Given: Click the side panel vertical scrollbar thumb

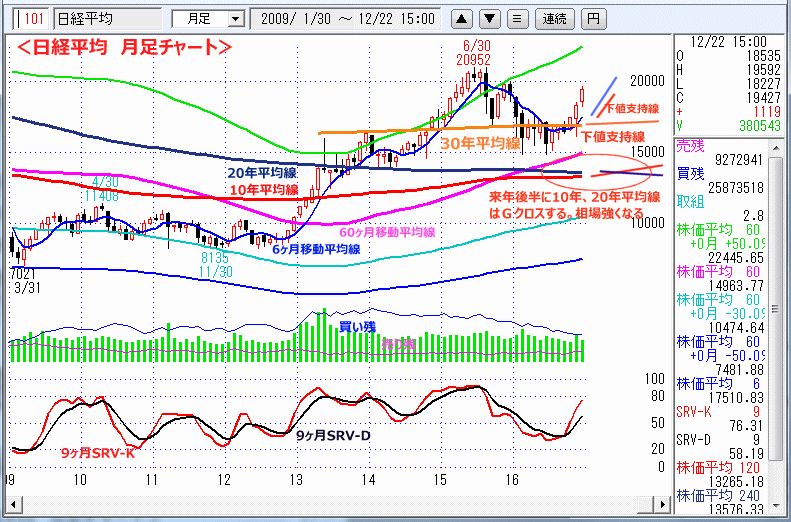Looking at the screenshot, I should (775, 308).
